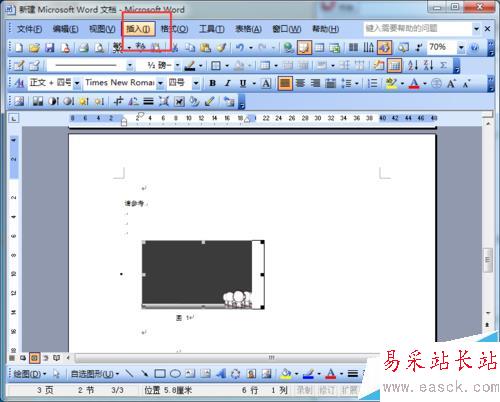Open the undo history dropdown arrow

pyautogui.click(x=251, y=48)
